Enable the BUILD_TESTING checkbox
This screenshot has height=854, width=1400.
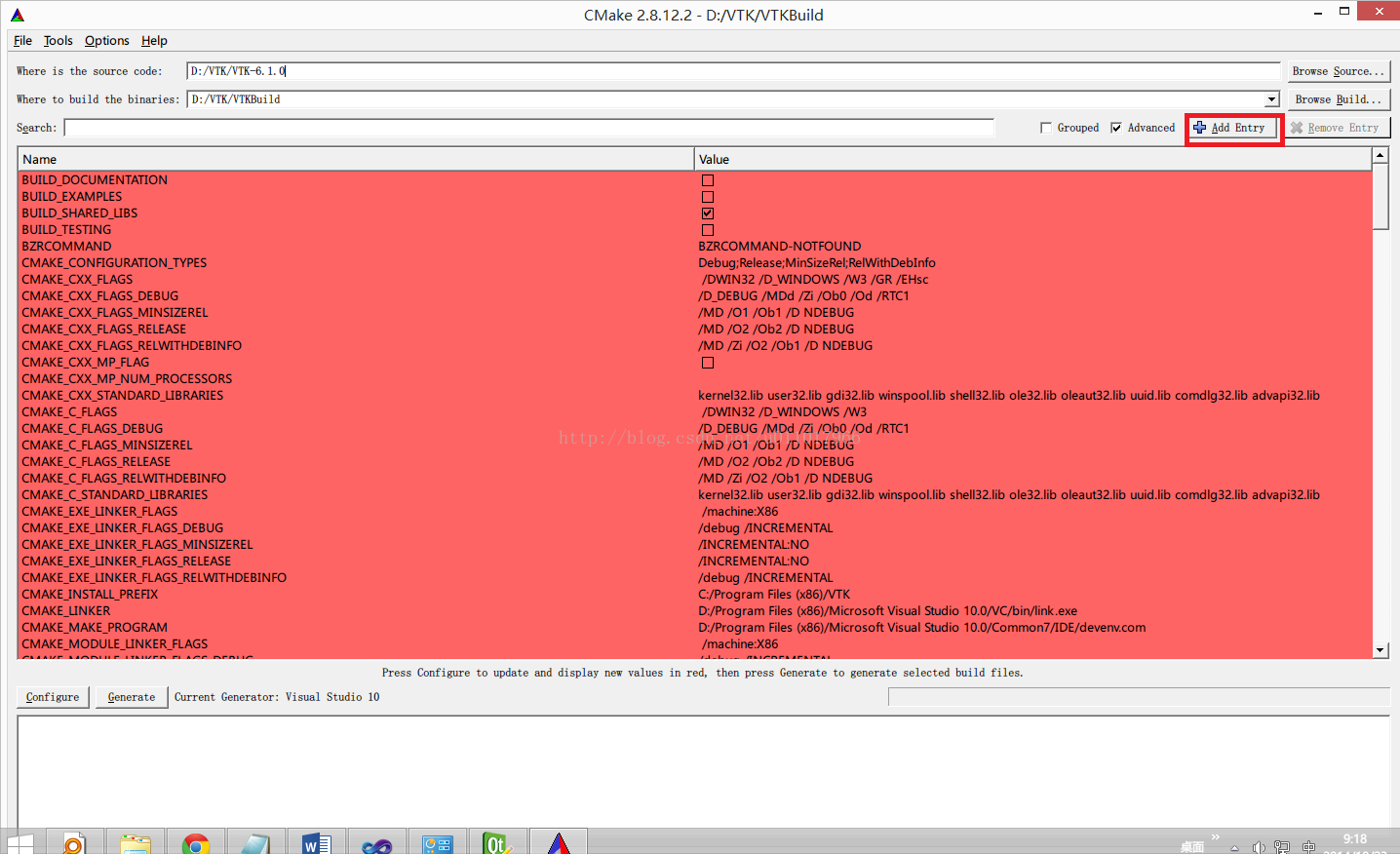[x=708, y=230]
